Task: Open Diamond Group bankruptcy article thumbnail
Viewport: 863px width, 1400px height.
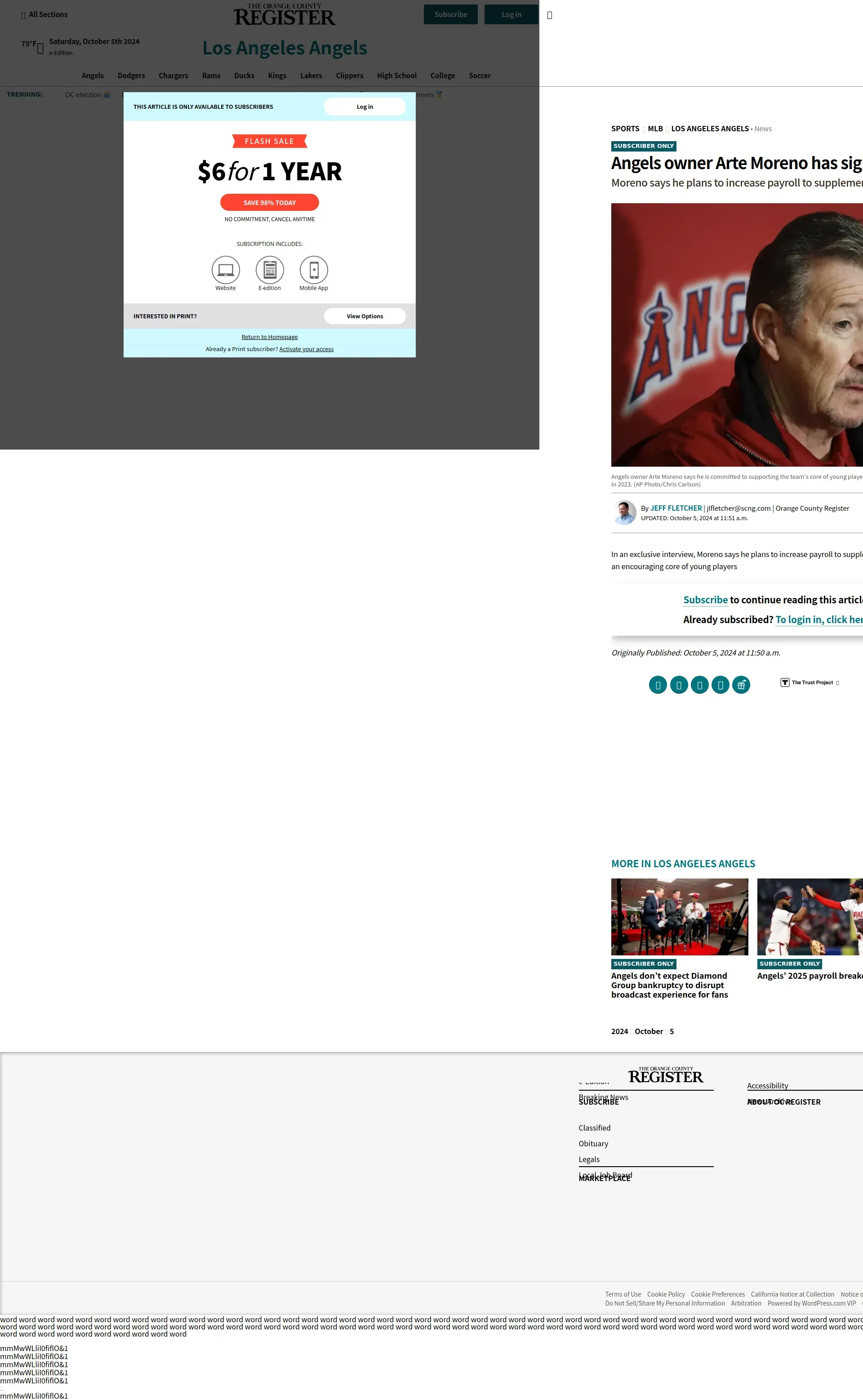Action: [x=679, y=917]
